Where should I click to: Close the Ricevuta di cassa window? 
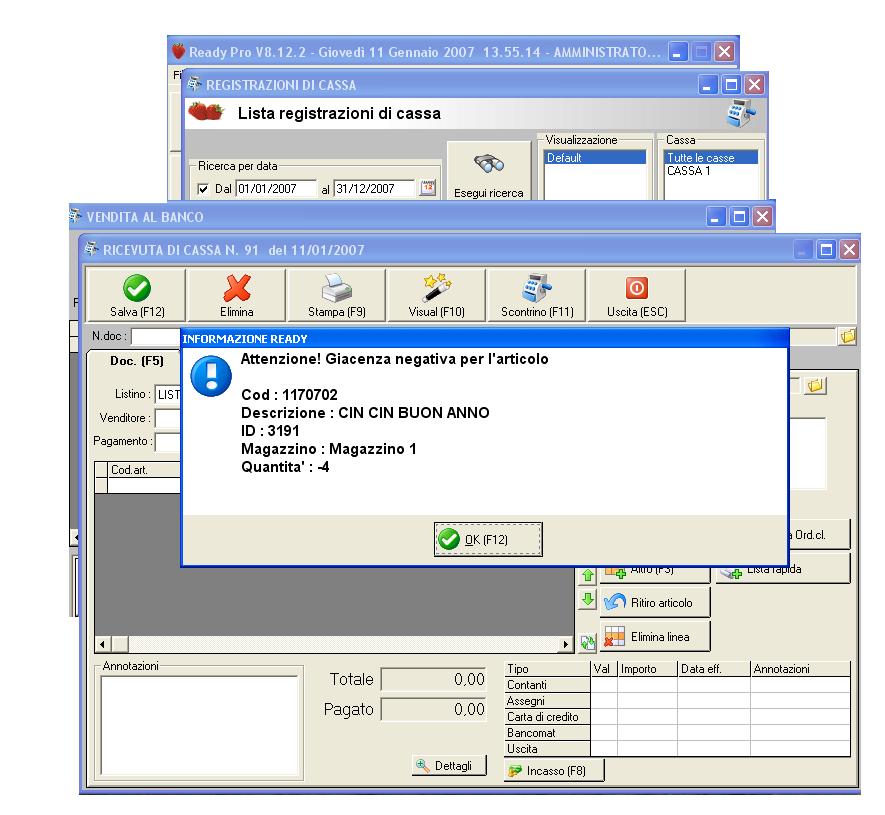[x=849, y=249]
